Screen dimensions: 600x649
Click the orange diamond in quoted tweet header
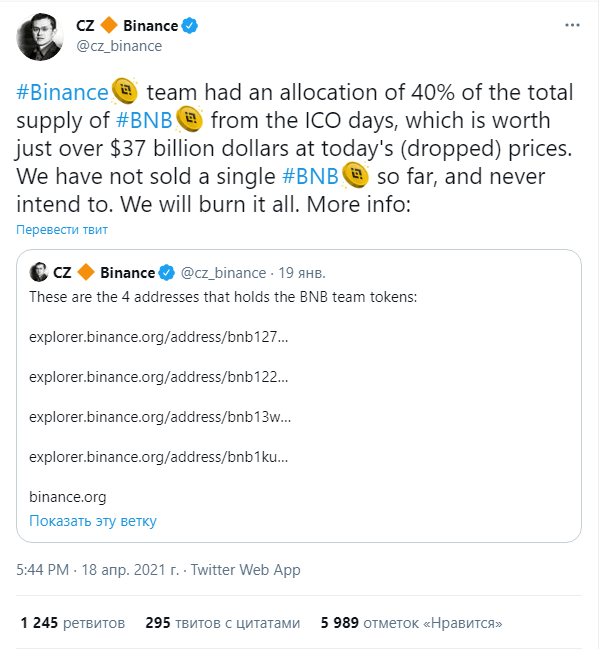[x=86, y=272]
